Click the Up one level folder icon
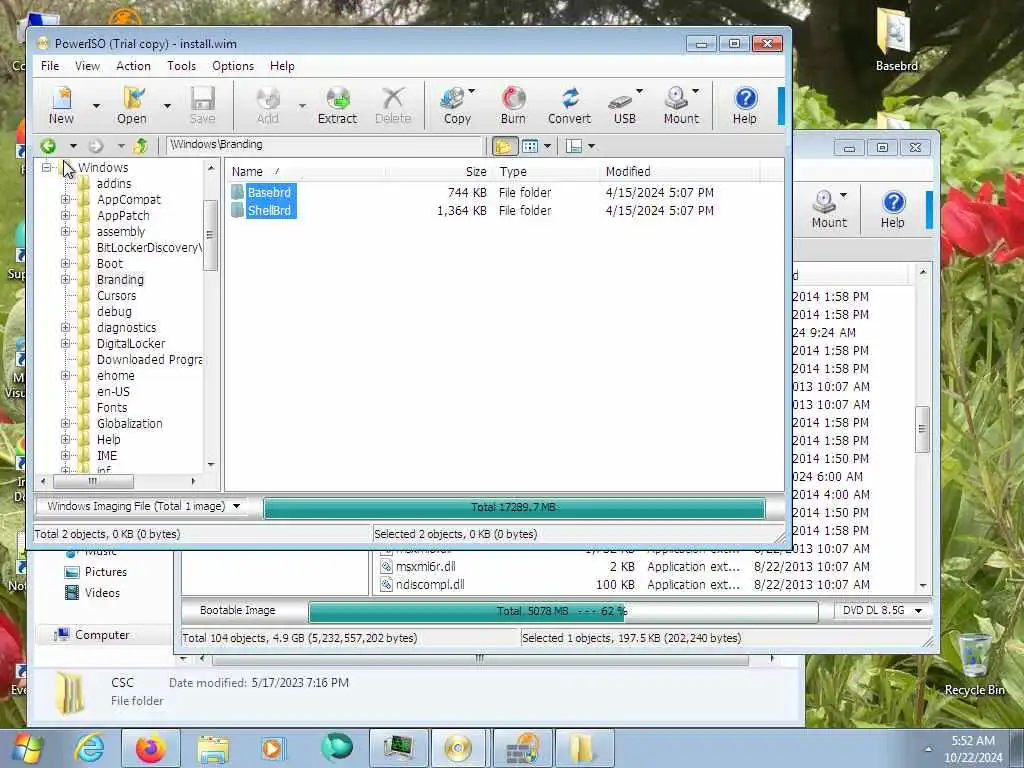Screen dimensions: 1024x768 (x=141, y=146)
